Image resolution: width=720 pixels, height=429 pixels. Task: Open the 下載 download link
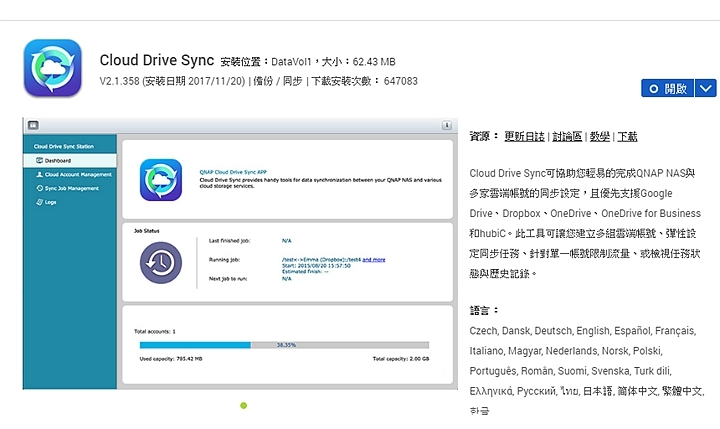(x=627, y=136)
